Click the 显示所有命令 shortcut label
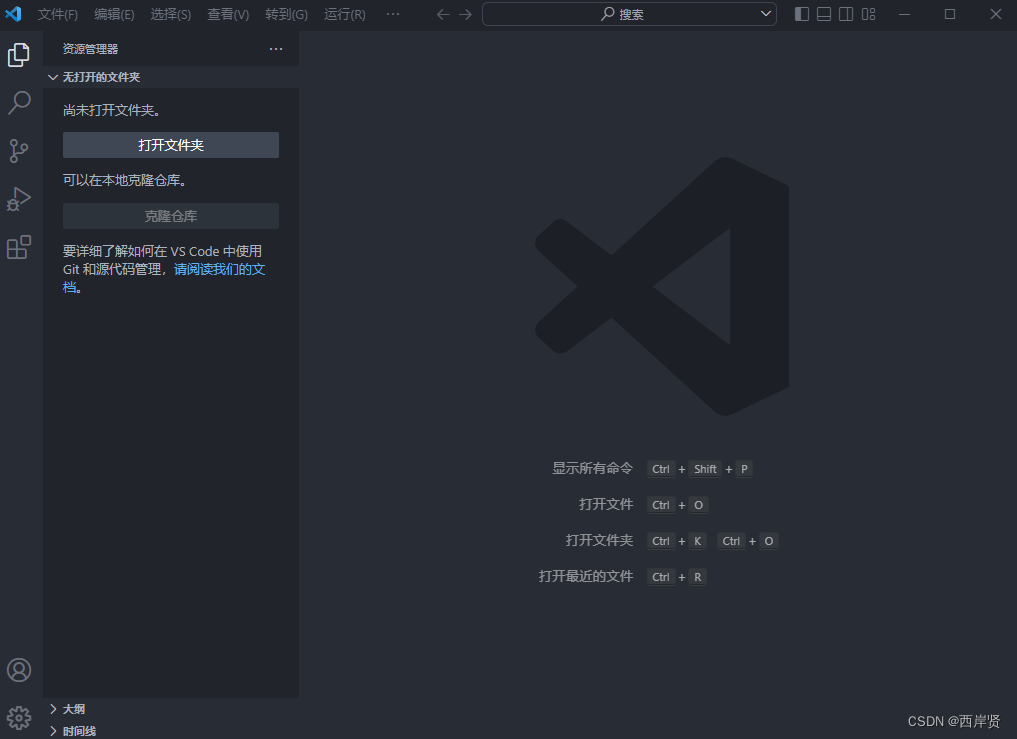 pos(592,468)
